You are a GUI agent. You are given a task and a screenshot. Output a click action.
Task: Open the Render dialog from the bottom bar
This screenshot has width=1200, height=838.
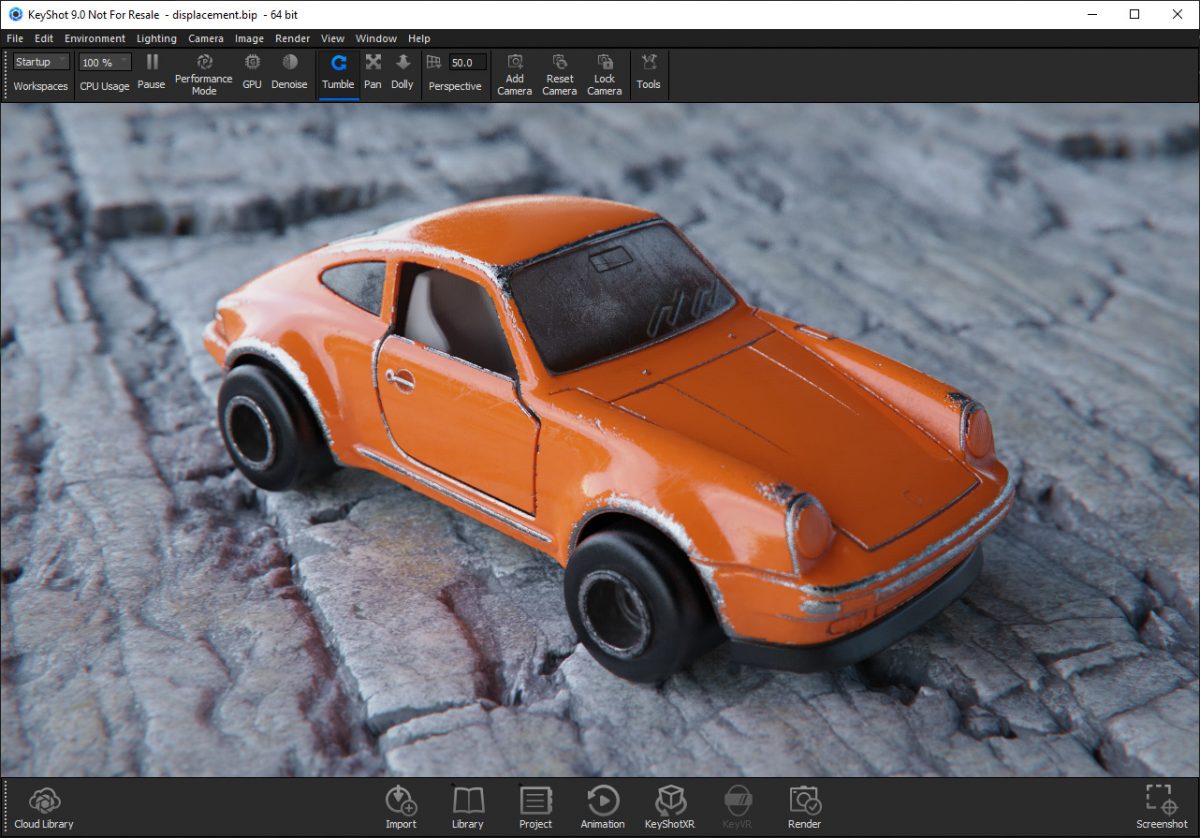click(804, 805)
